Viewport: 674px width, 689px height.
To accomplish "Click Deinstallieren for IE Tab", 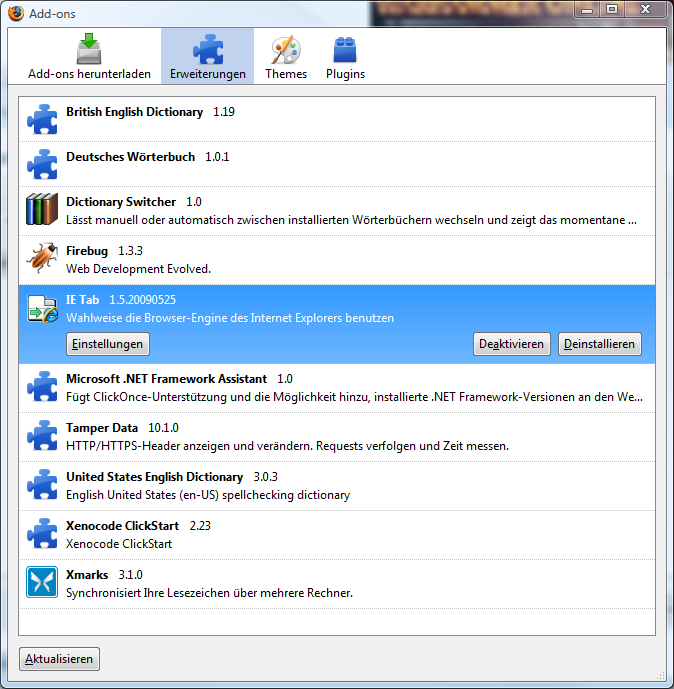I will coord(599,344).
